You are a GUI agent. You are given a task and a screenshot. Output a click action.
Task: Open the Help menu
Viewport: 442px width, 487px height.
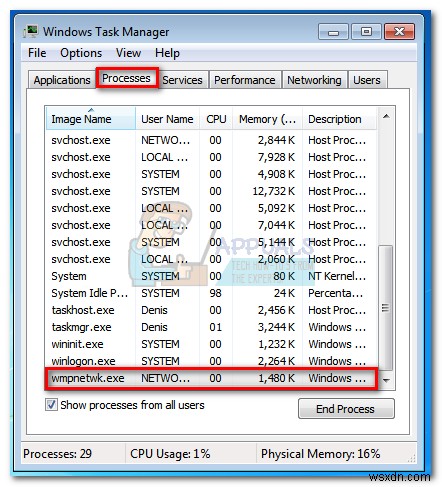(167, 53)
